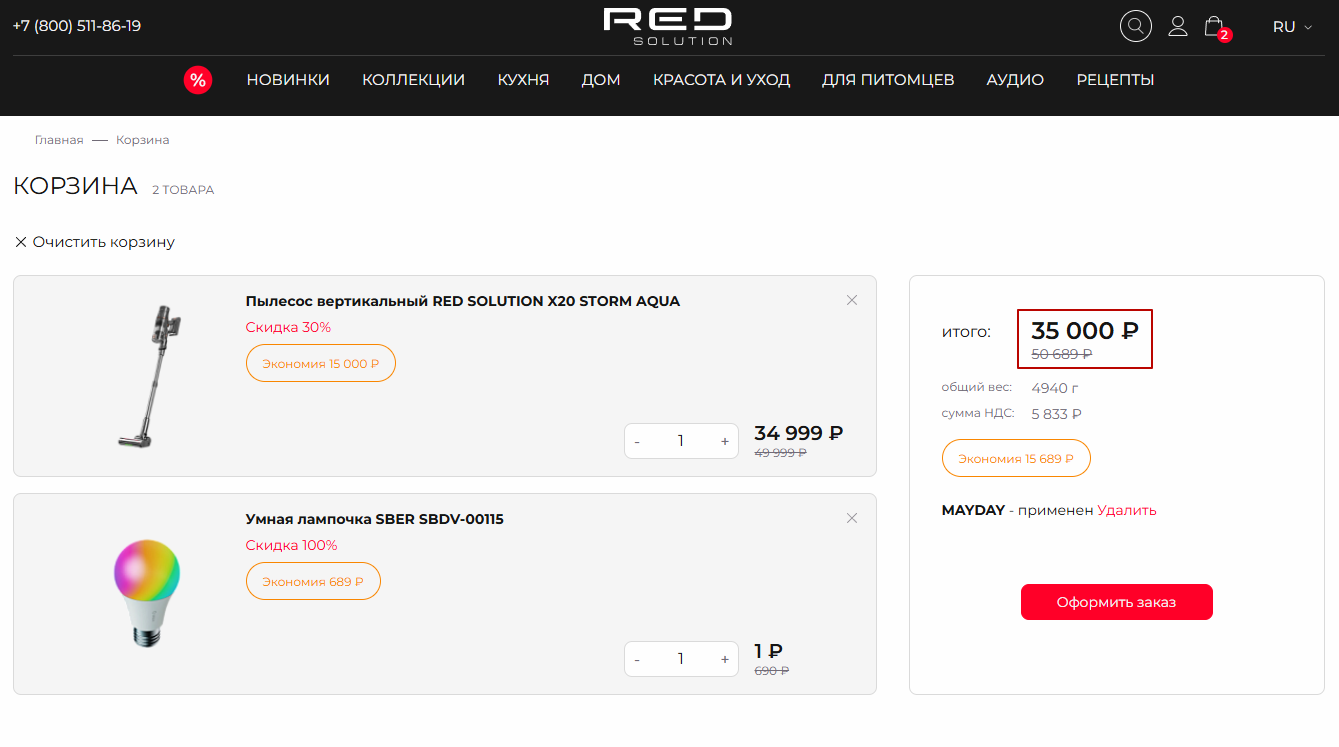Open the search magnifier icon
1339x747 pixels.
coord(1136,26)
